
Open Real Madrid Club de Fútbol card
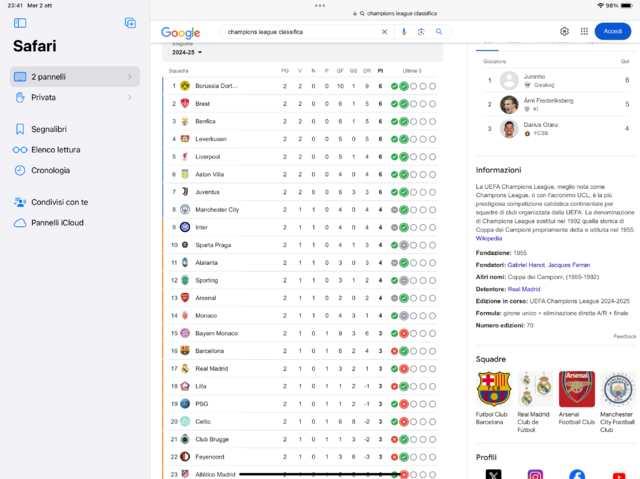click(x=535, y=402)
